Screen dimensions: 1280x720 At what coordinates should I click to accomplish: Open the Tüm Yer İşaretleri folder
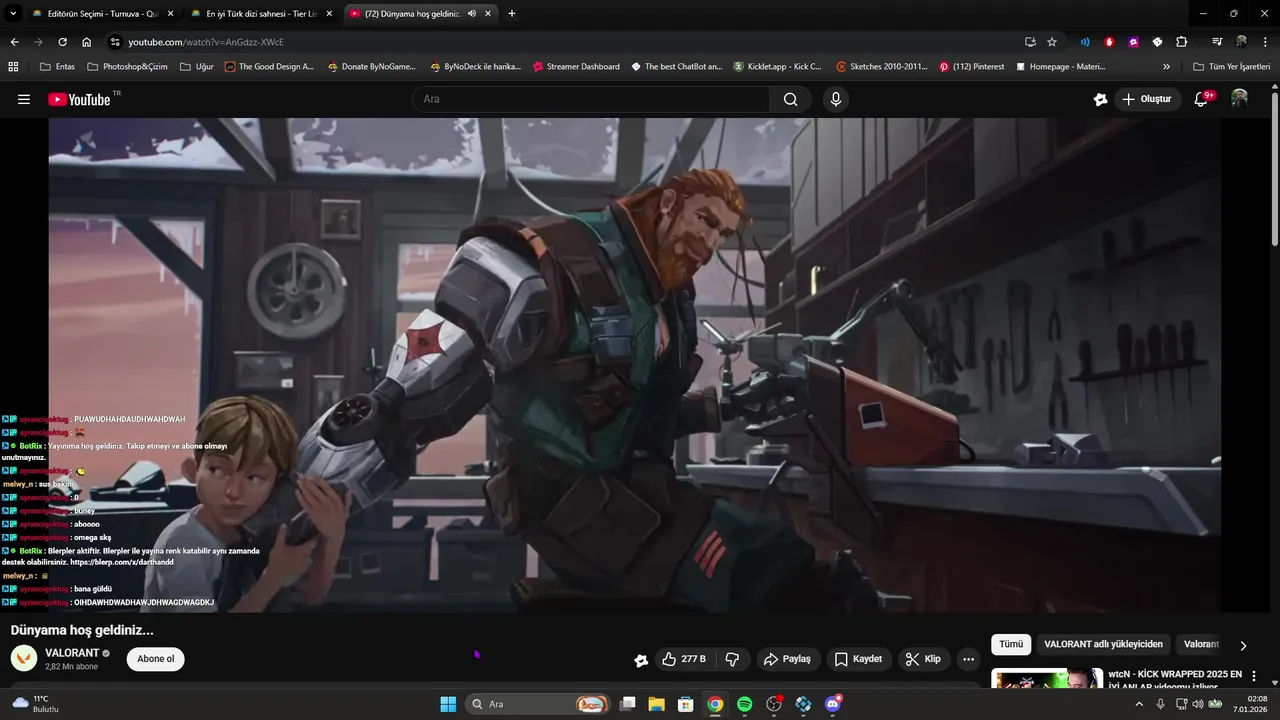coord(1231,67)
